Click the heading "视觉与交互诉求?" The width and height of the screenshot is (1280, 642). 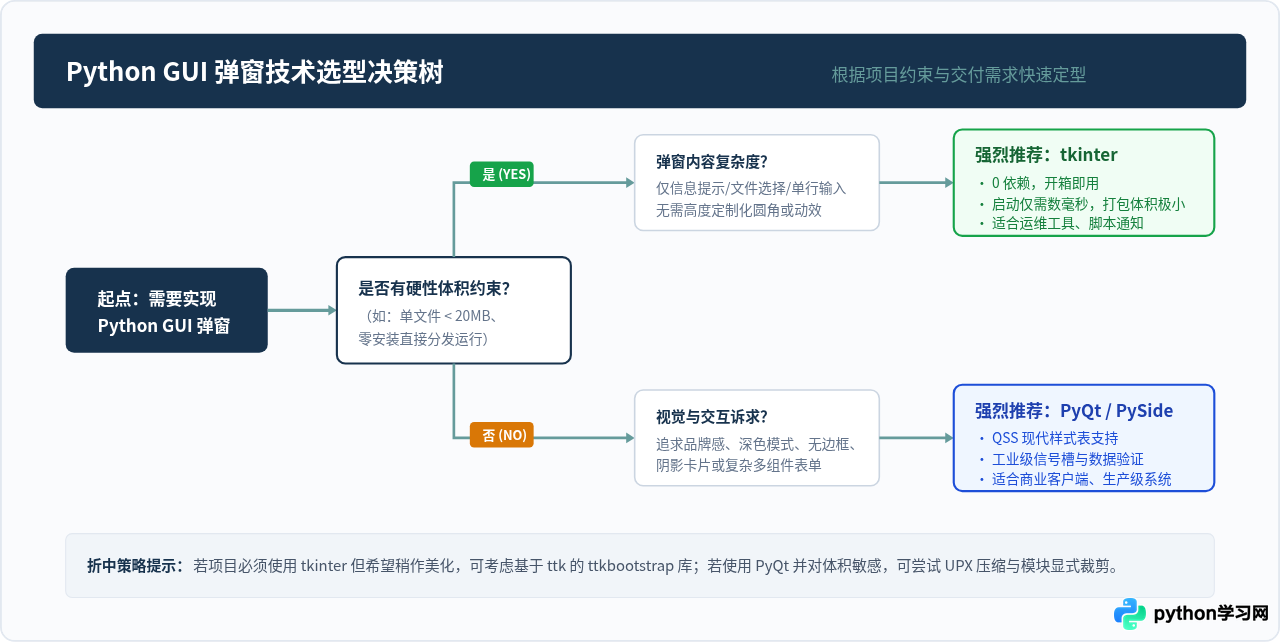tap(712, 417)
